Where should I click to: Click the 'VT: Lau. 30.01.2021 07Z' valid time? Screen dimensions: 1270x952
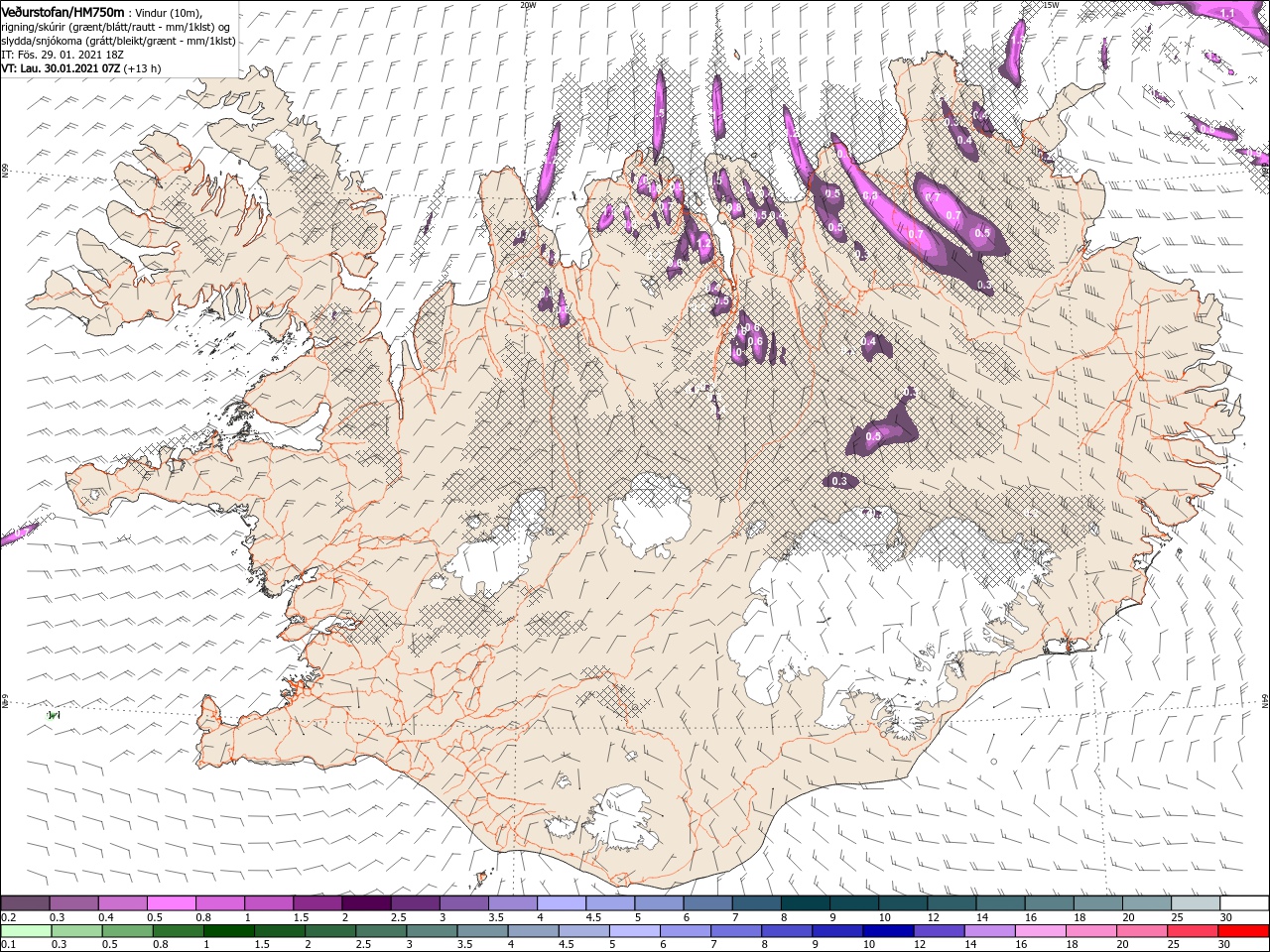[x=61, y=68]
